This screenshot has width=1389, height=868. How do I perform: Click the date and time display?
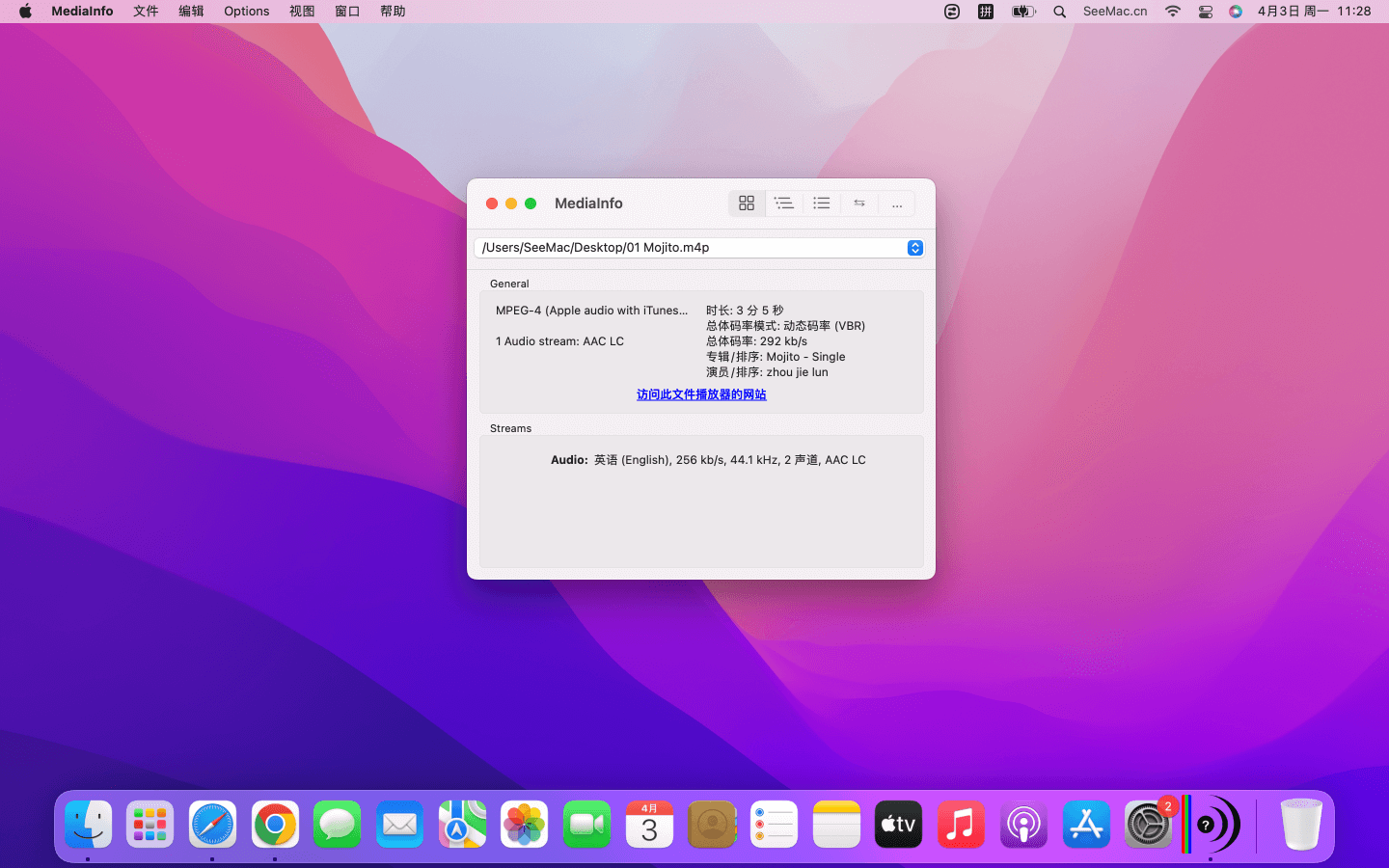pyautogui.click(x=1314, y=12)
